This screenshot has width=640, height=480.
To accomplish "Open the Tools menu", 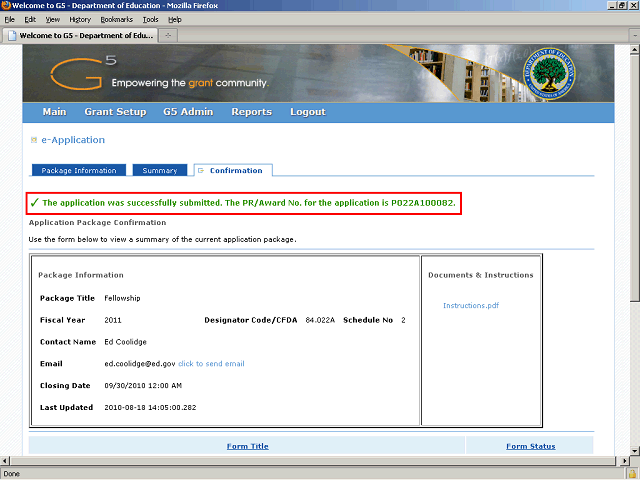I will (150, 20).
